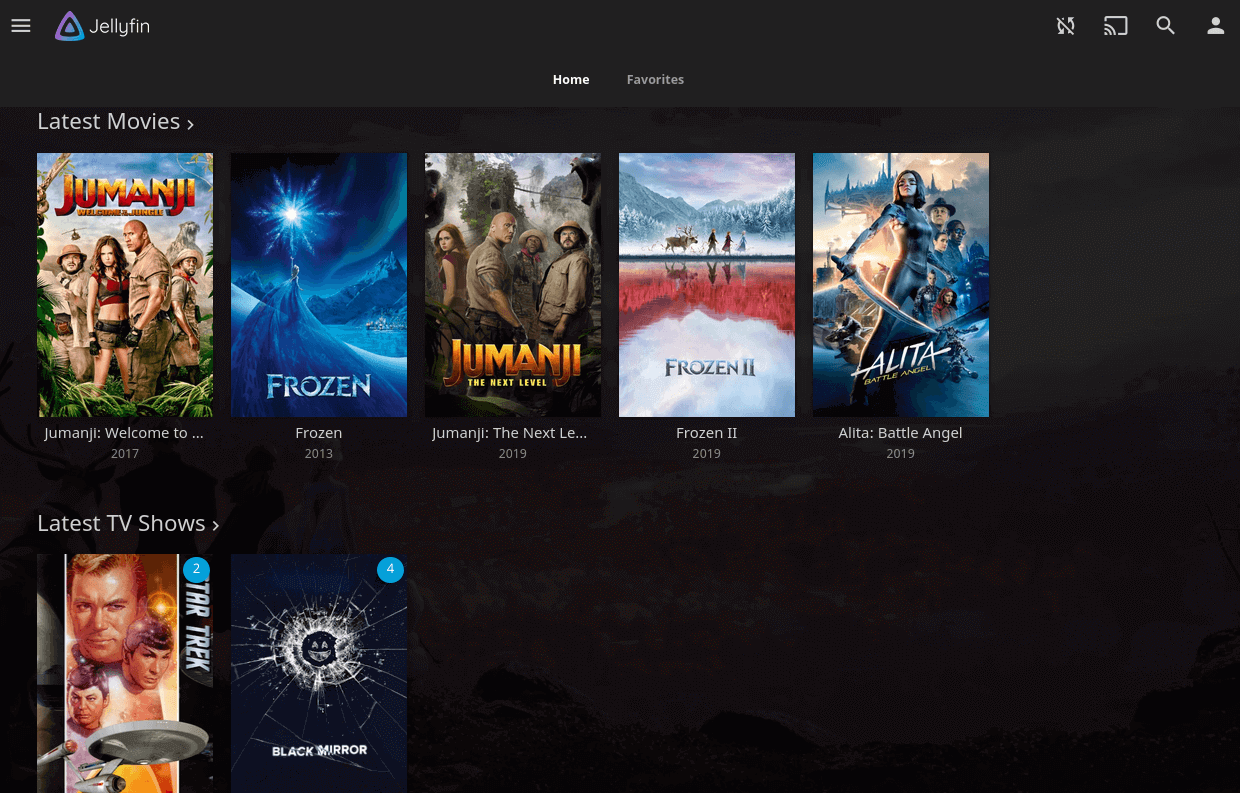Switch to the Favorites tab
Image resolution: width=1240 pixels, height=793 pixels.
(x=655, y=79)
